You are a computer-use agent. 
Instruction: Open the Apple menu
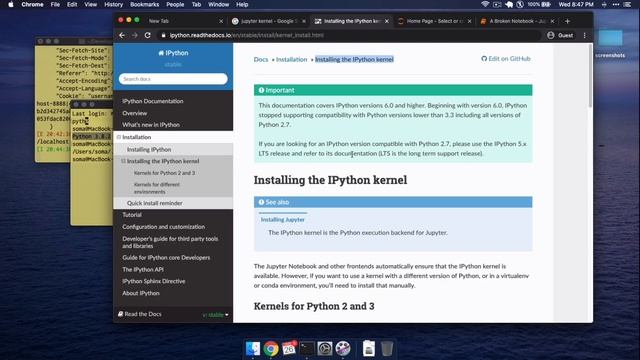(x=11, y=4)
